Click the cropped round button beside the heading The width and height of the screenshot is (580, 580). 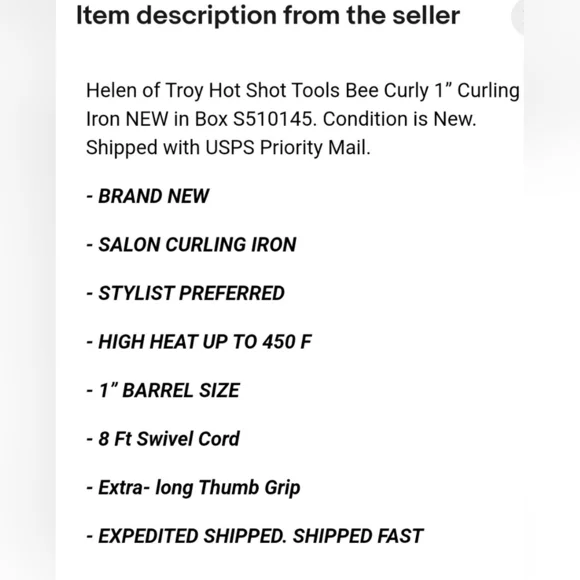point(518,17)
